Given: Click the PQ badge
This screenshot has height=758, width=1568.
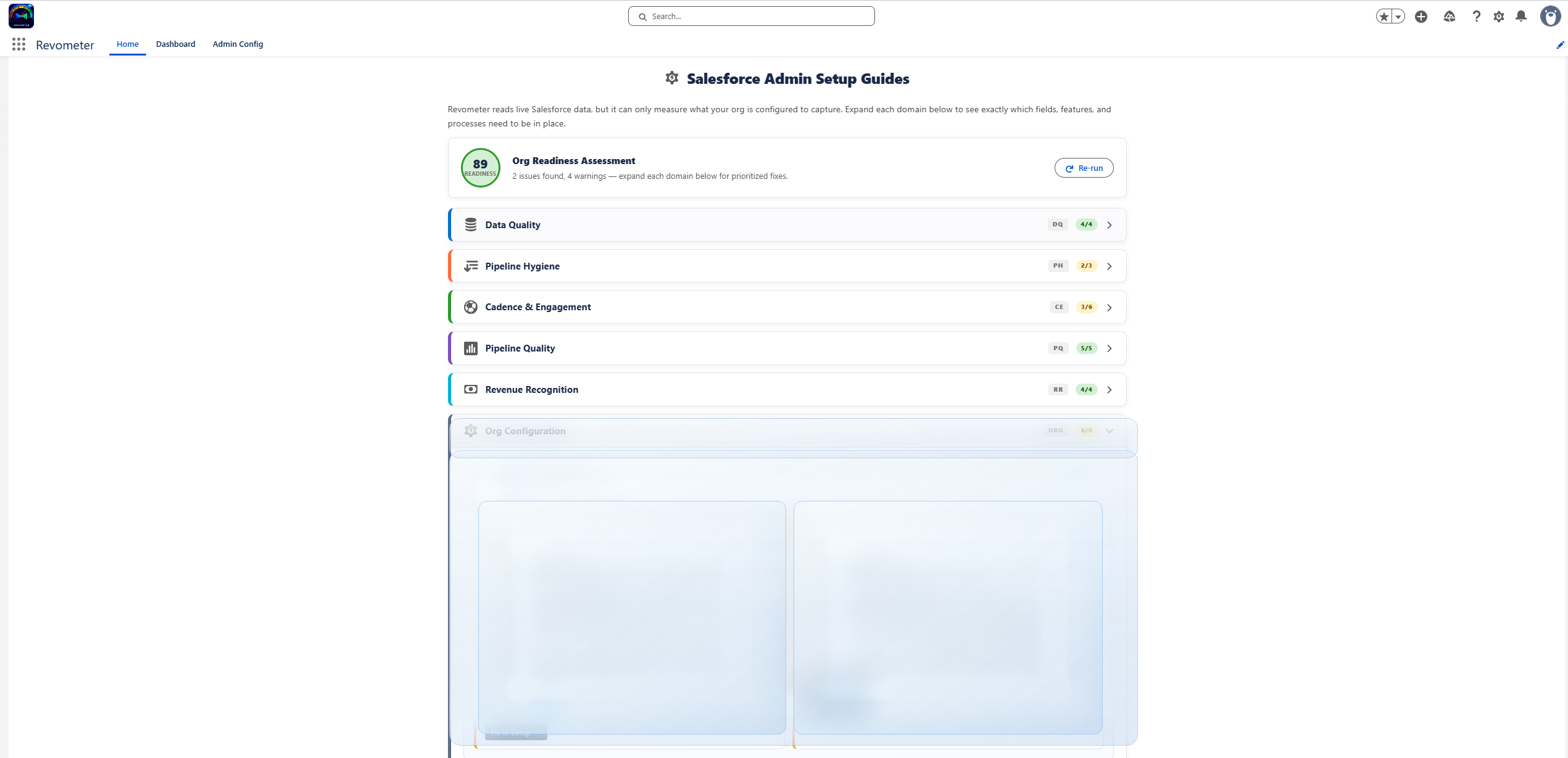Looking at the screenshot, I should coord(1058,348).
